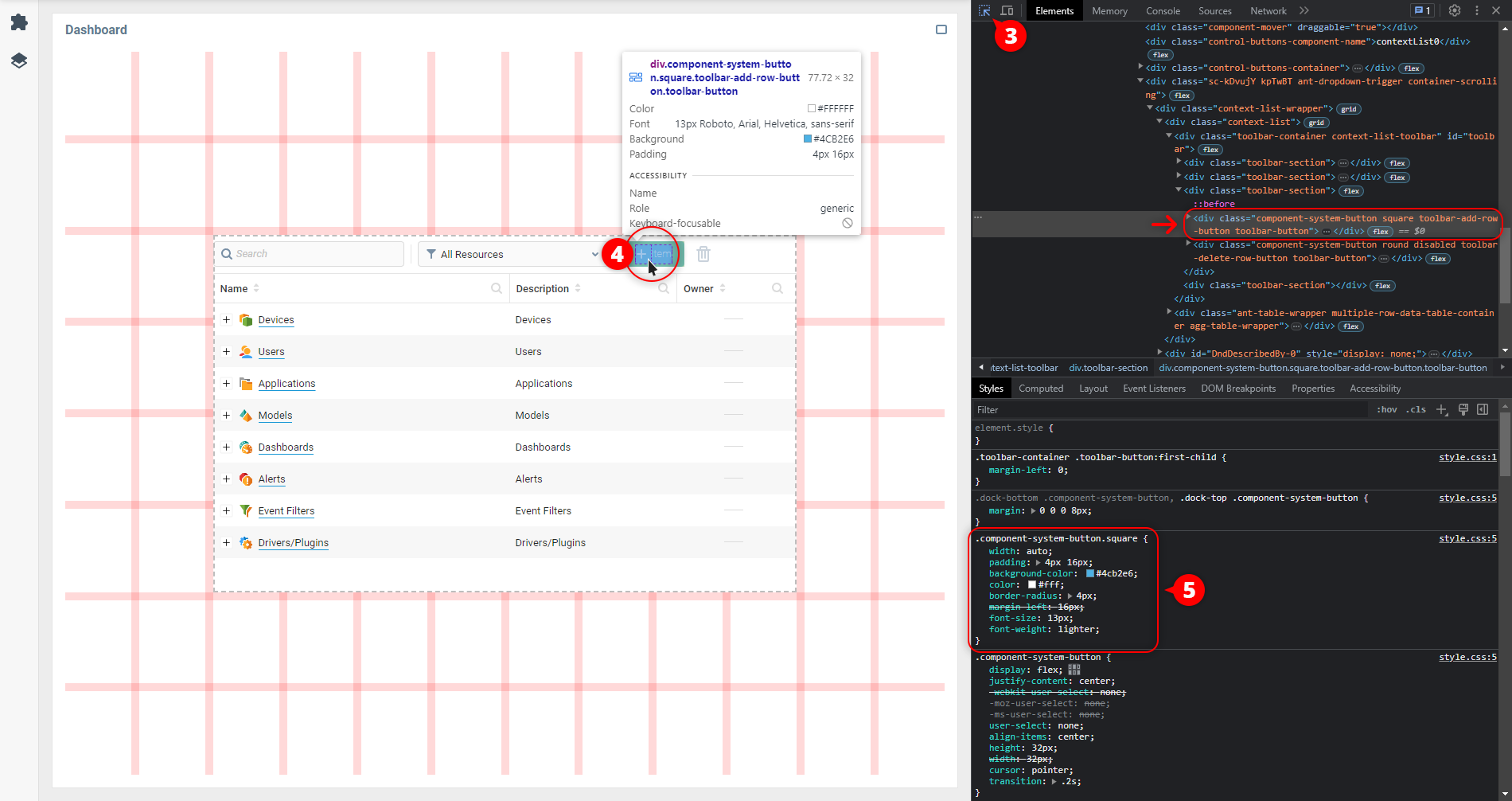Click the Search input field
This screenshot has width=1512, height=801.
pos(317,254)
